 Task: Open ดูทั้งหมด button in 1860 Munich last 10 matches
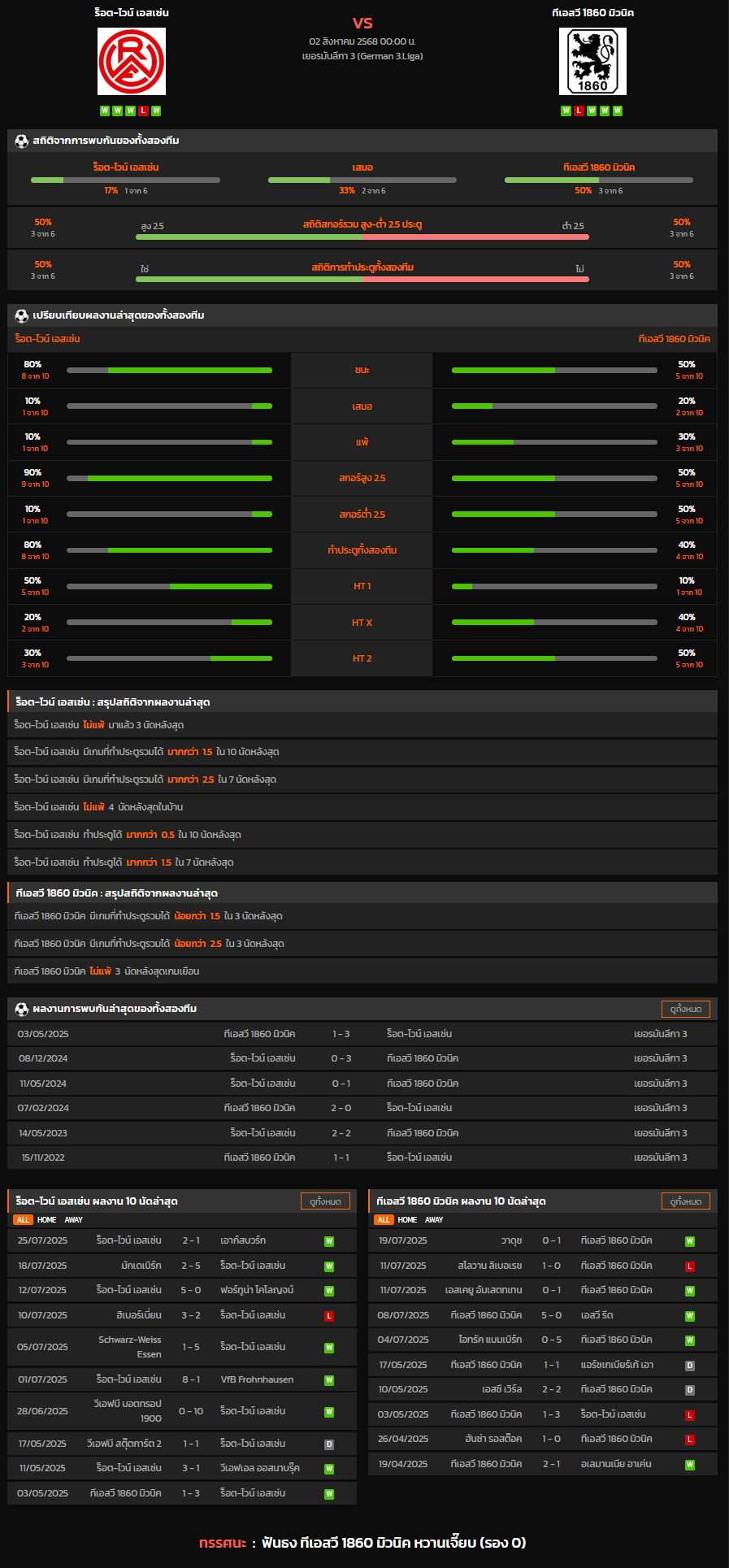tap(686, 1201)
